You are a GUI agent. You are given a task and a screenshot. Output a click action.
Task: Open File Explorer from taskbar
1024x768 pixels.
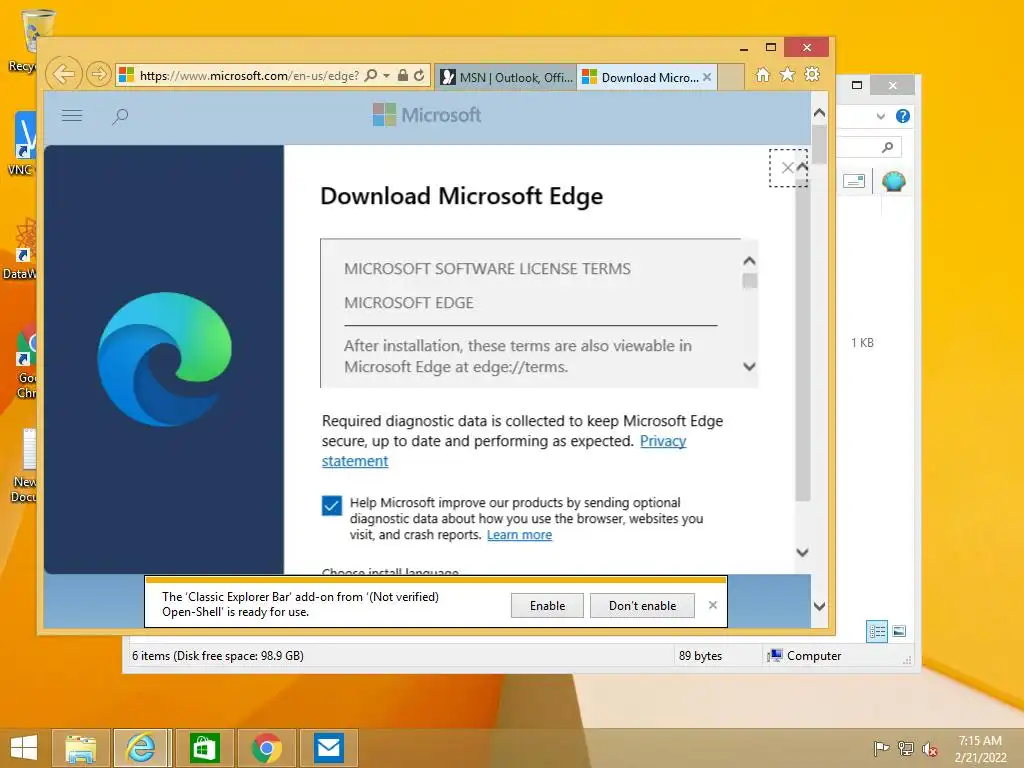point(81,748)
